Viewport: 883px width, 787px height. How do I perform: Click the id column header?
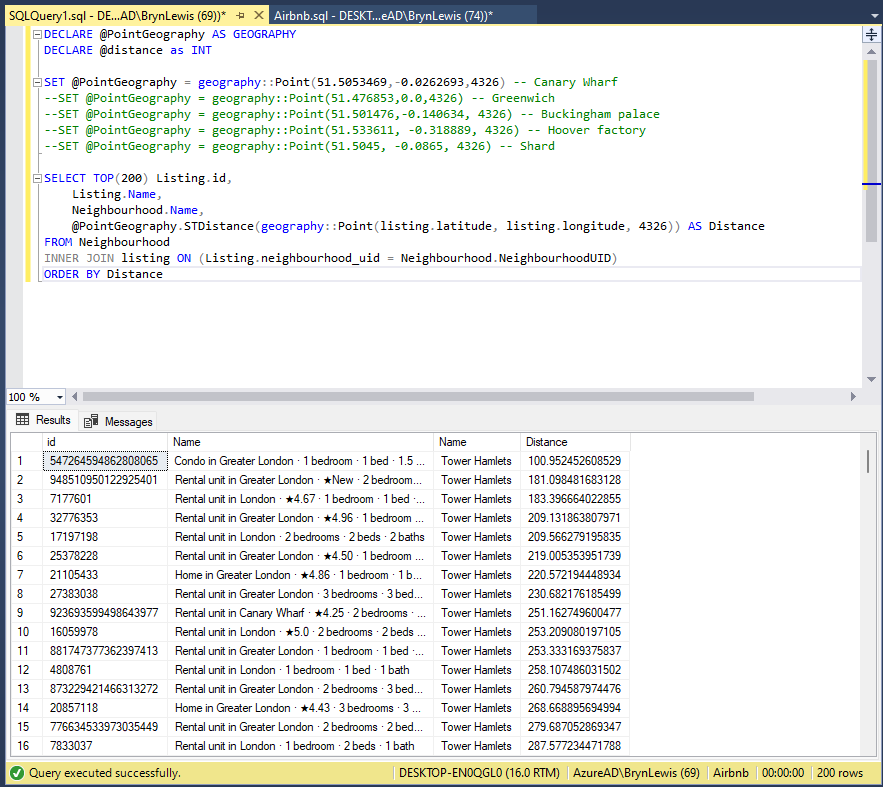click(x=104, y=442)
